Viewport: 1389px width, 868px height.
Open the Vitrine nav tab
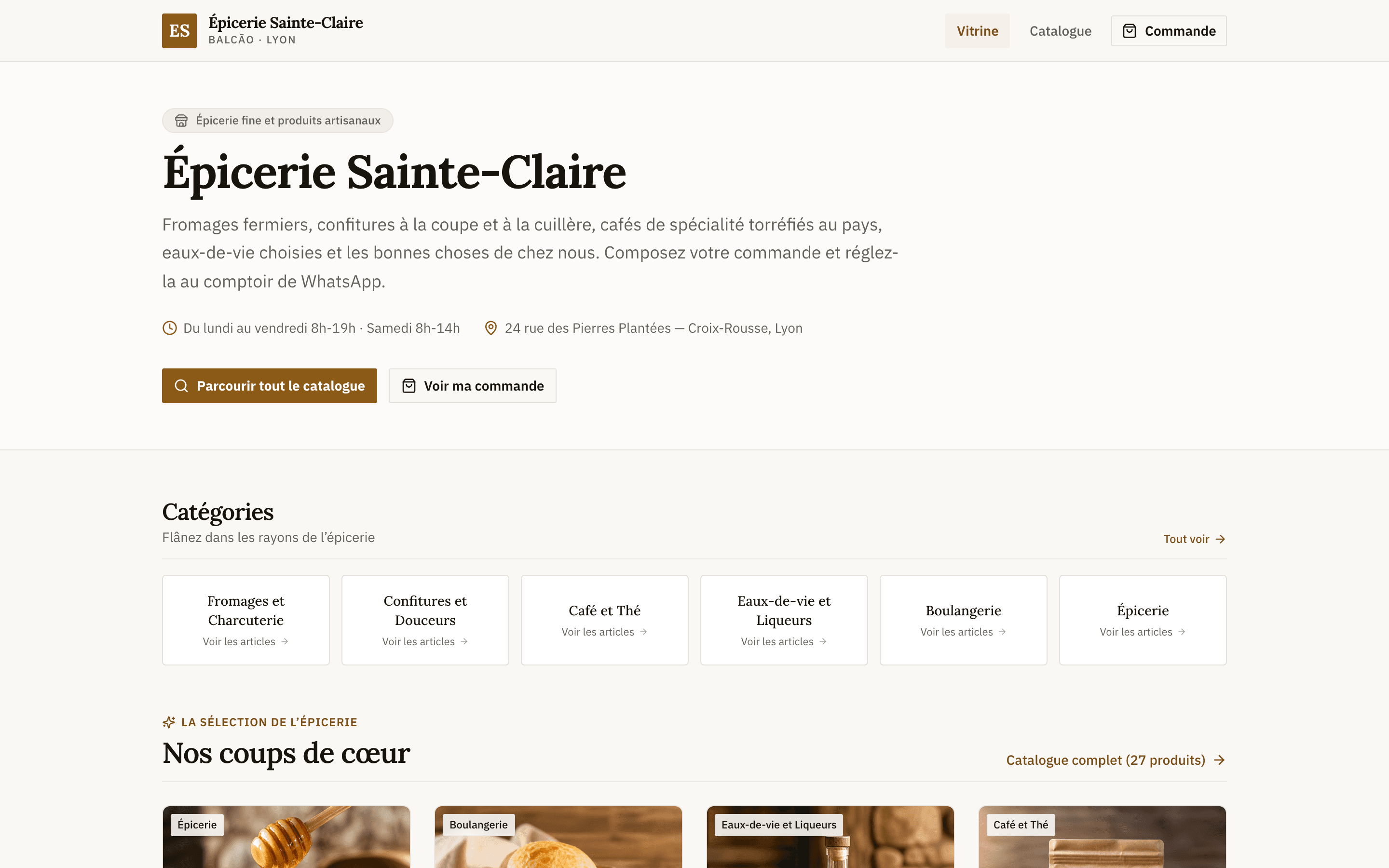click(977, 31)
